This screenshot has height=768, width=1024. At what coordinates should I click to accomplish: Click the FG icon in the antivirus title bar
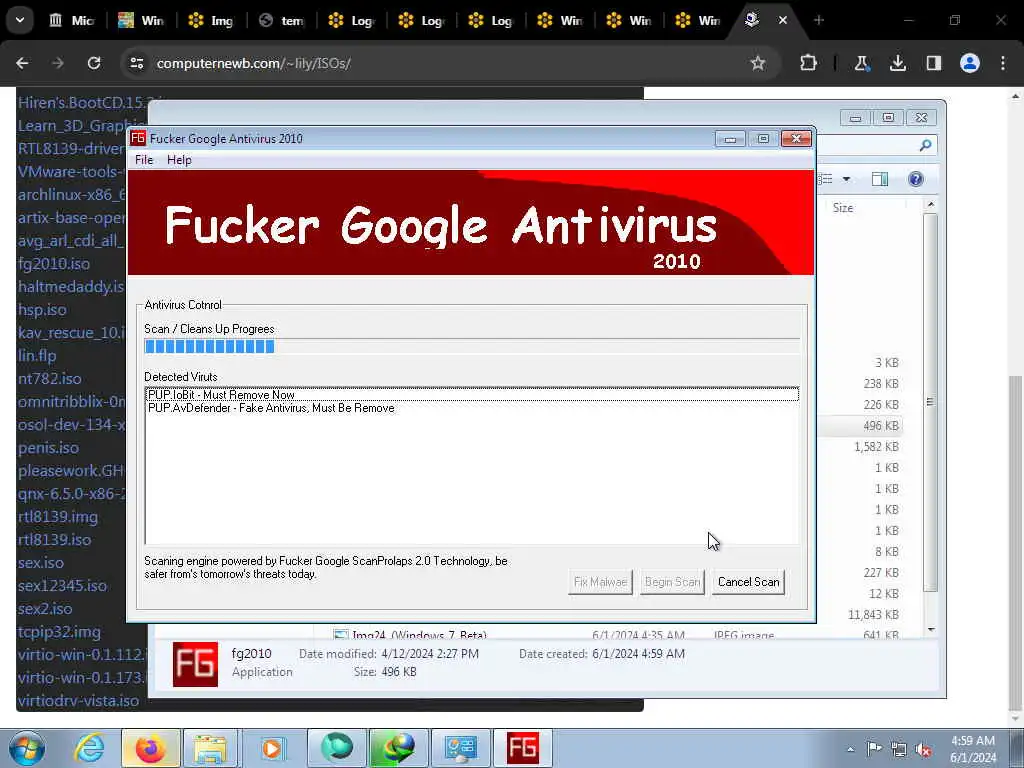(138, 138)
